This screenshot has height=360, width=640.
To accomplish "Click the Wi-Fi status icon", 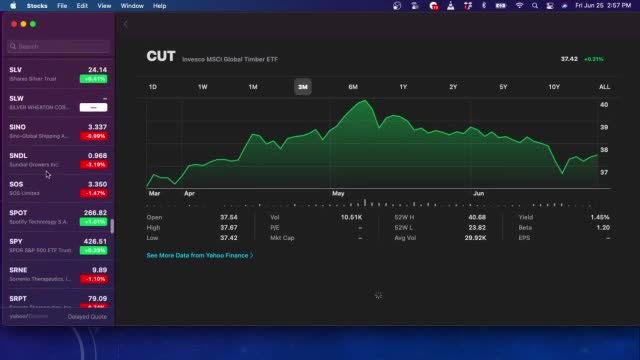I will (x=519, y=6).
